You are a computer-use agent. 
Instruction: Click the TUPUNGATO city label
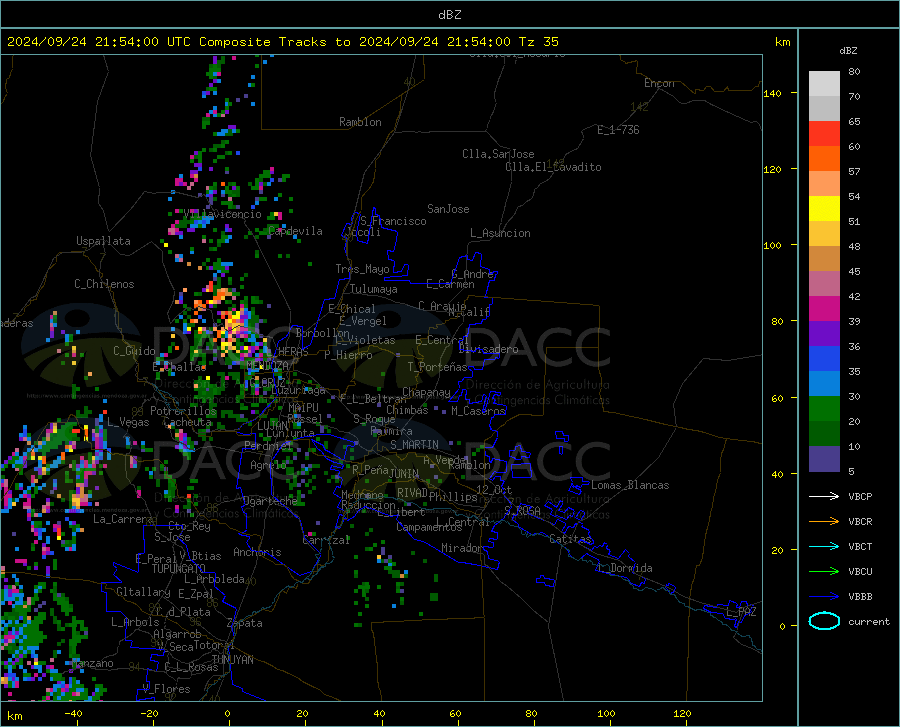point(179,569)
